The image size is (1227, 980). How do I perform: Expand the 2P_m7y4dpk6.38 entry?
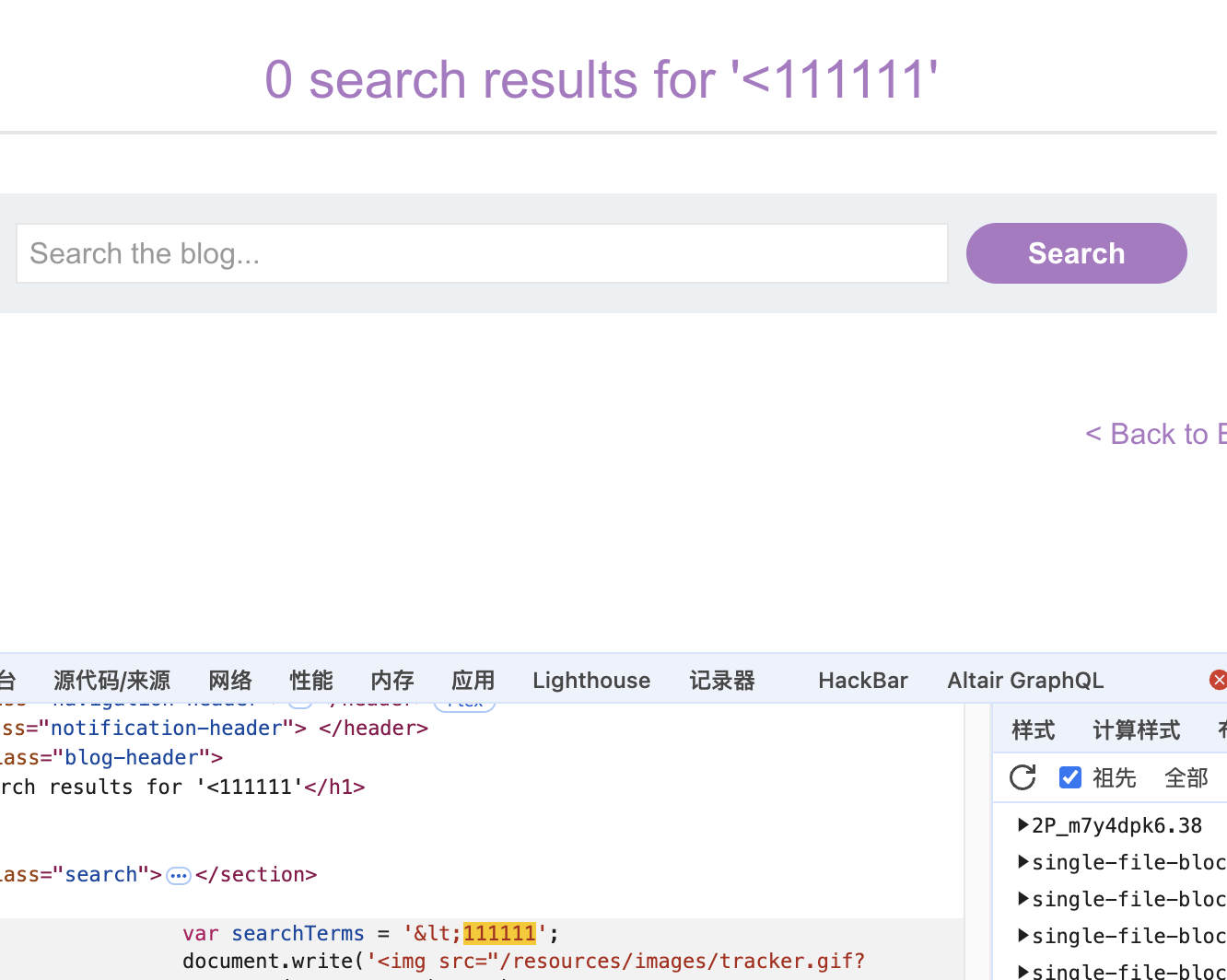[1023, 825]
